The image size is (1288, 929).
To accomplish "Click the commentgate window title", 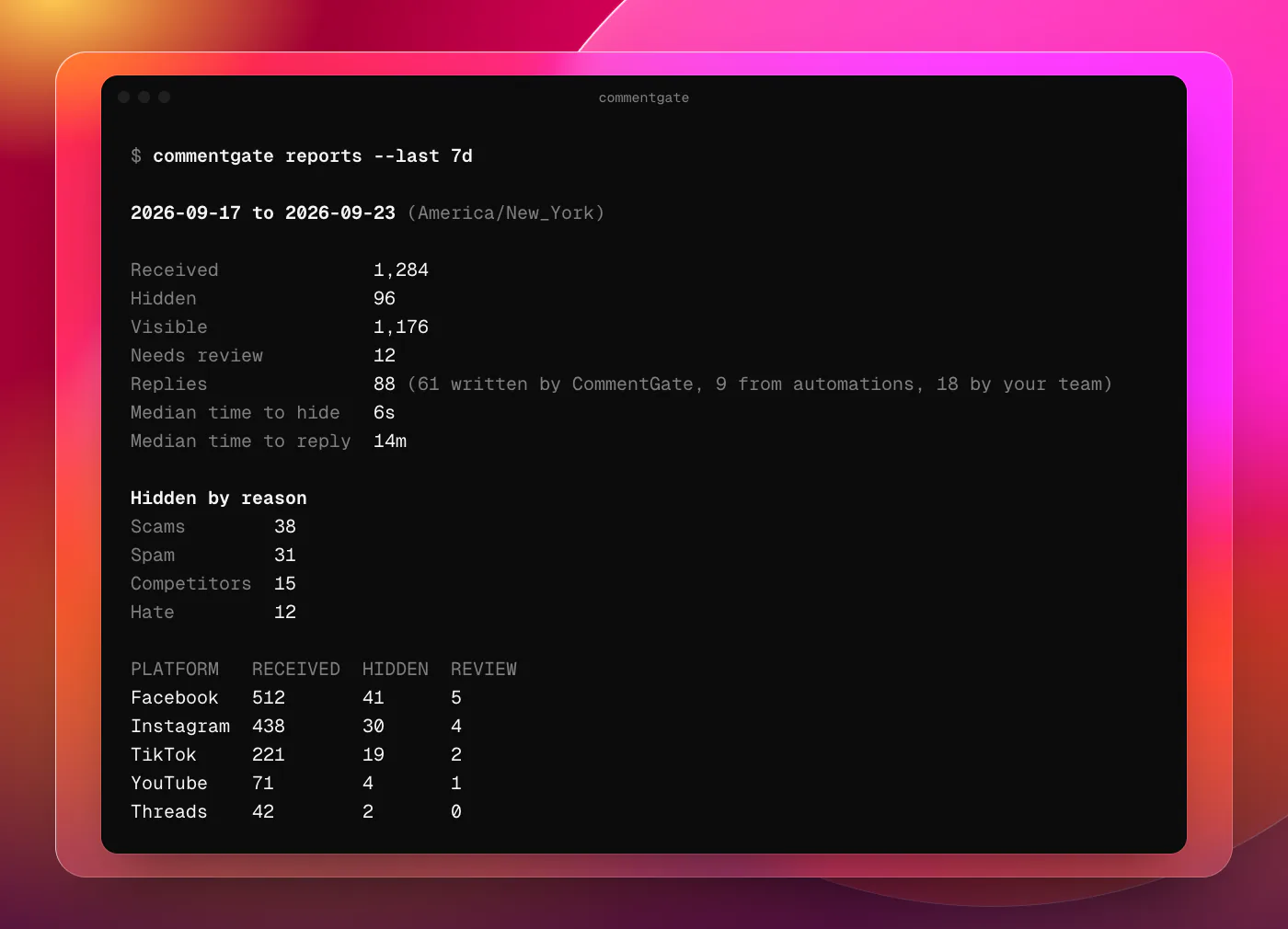I will 644,97.
